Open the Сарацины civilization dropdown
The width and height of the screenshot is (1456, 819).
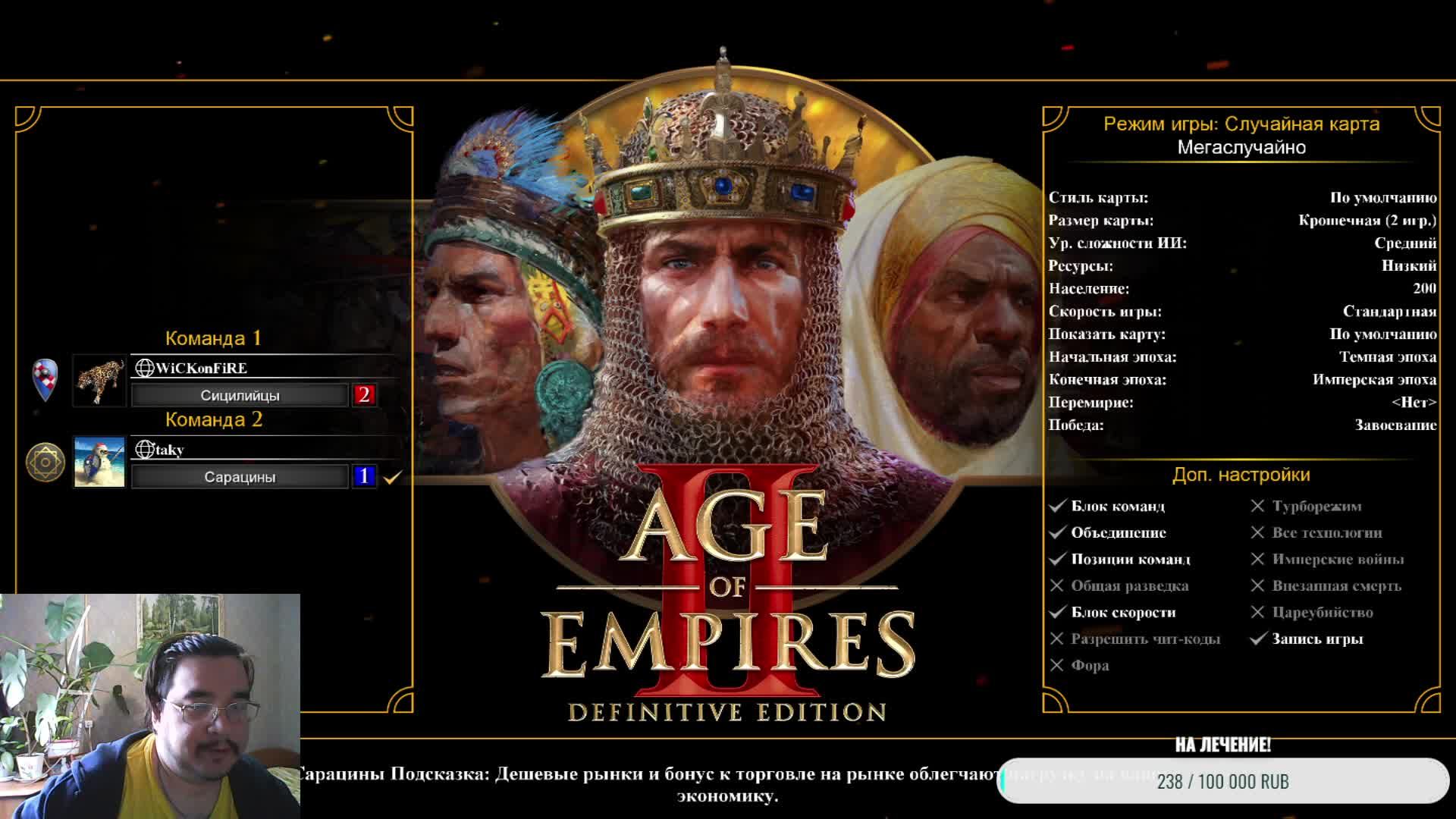pos(240,477)
